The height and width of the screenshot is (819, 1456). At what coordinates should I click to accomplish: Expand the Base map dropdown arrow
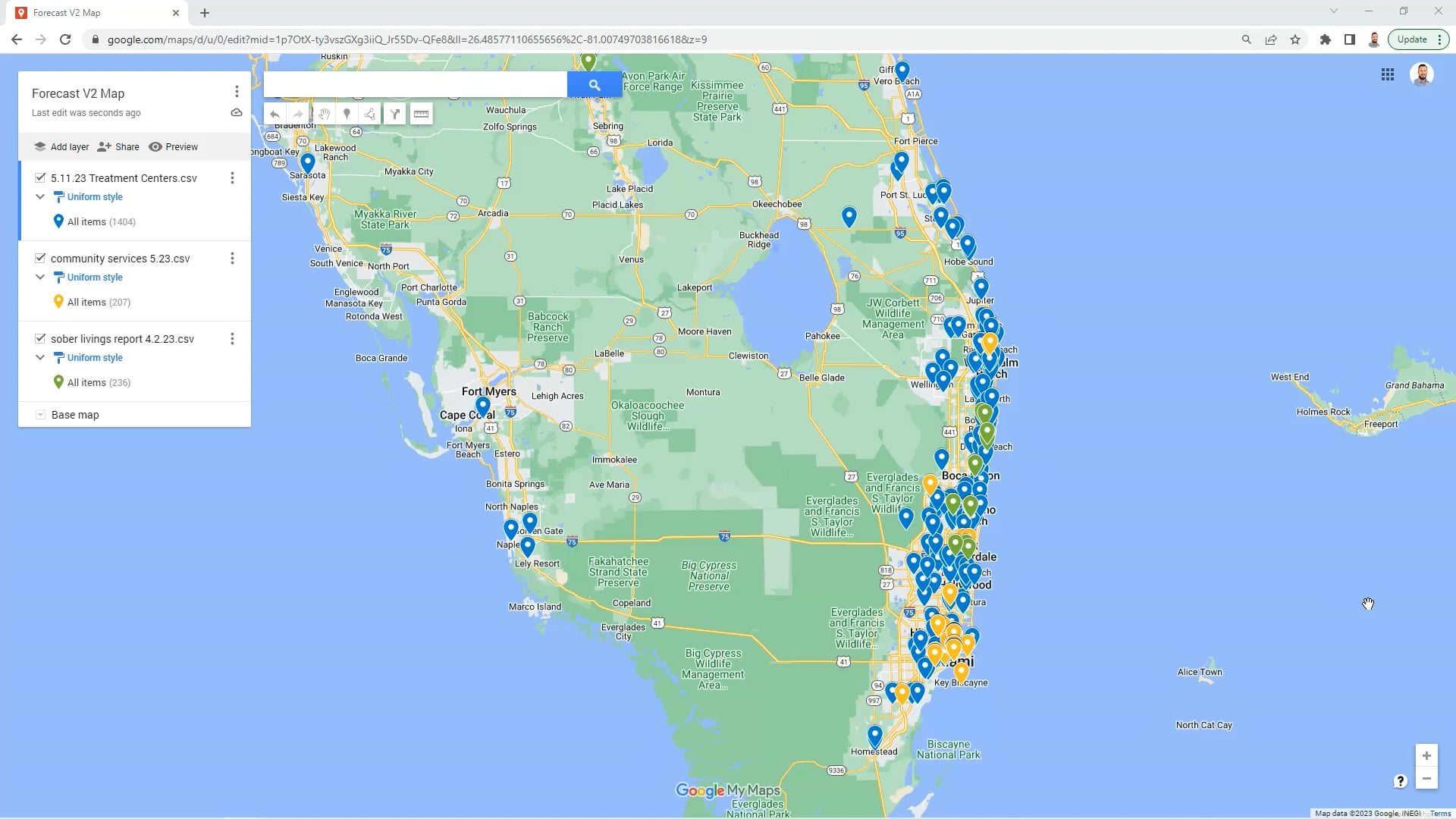(x=40, y=415)
